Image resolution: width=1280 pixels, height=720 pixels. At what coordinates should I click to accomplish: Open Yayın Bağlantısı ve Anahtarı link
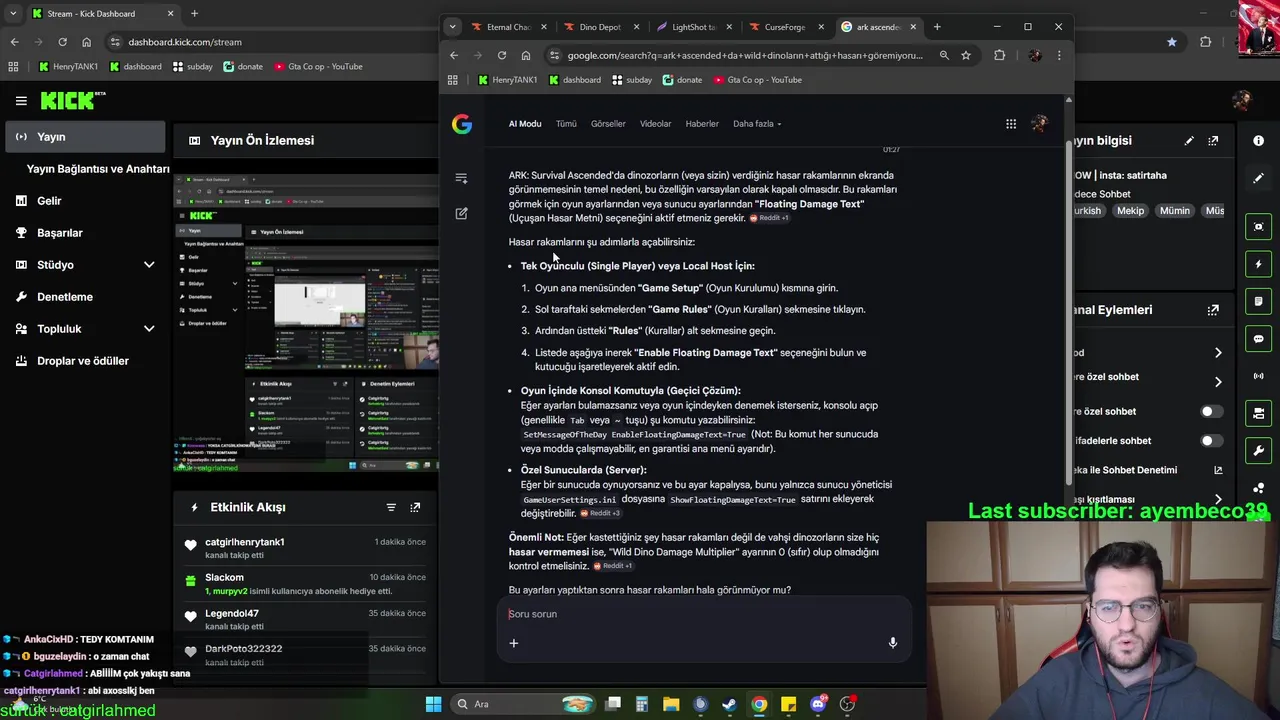point(98,169)
